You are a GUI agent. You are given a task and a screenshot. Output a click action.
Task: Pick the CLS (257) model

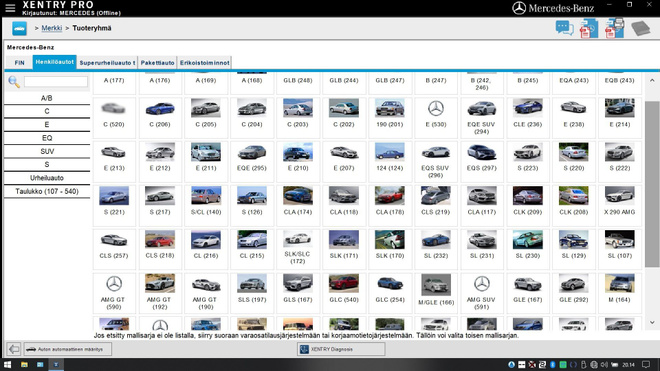coord(114,249)
